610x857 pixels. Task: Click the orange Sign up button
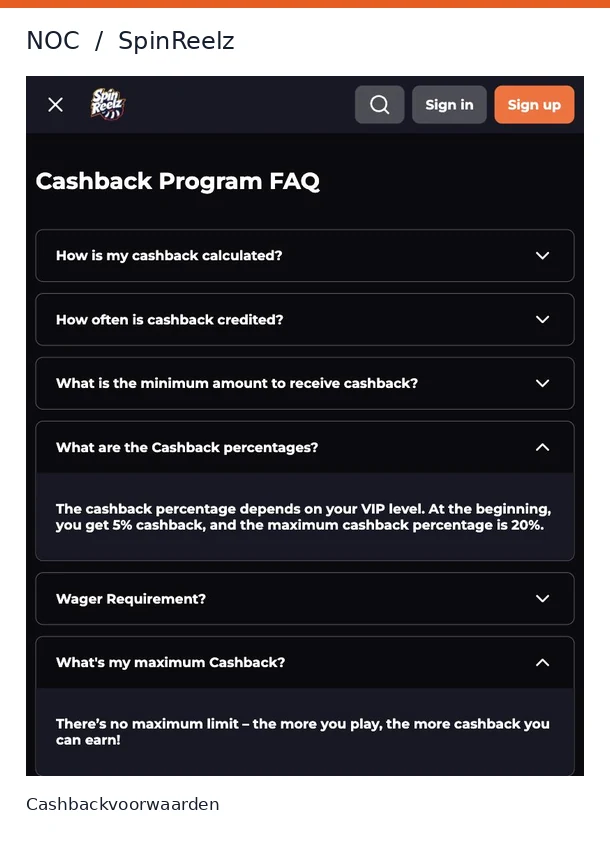pos(534,104)
